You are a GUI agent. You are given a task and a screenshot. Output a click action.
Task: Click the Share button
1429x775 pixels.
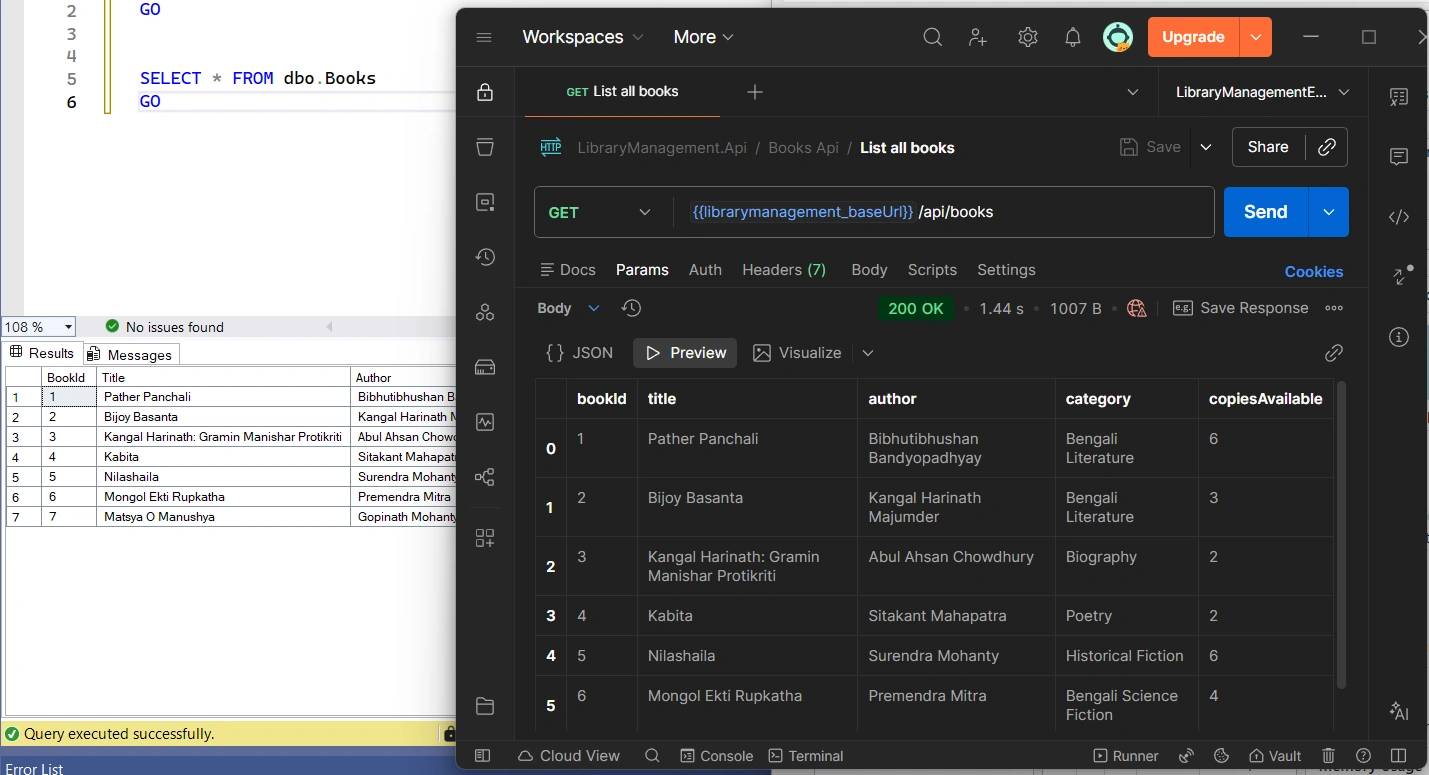(1268, 147)
